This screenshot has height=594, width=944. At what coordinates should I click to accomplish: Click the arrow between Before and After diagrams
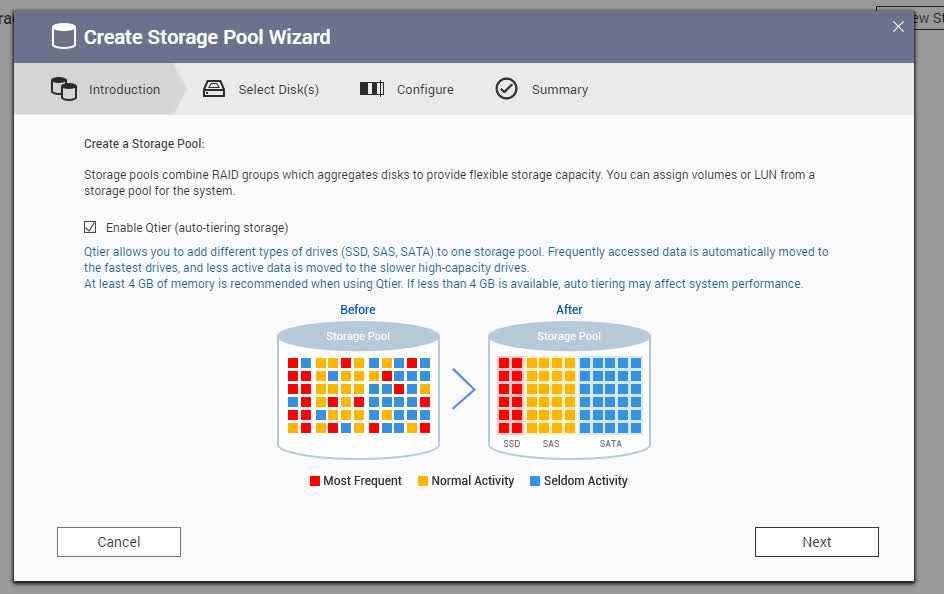click(463, 389)
